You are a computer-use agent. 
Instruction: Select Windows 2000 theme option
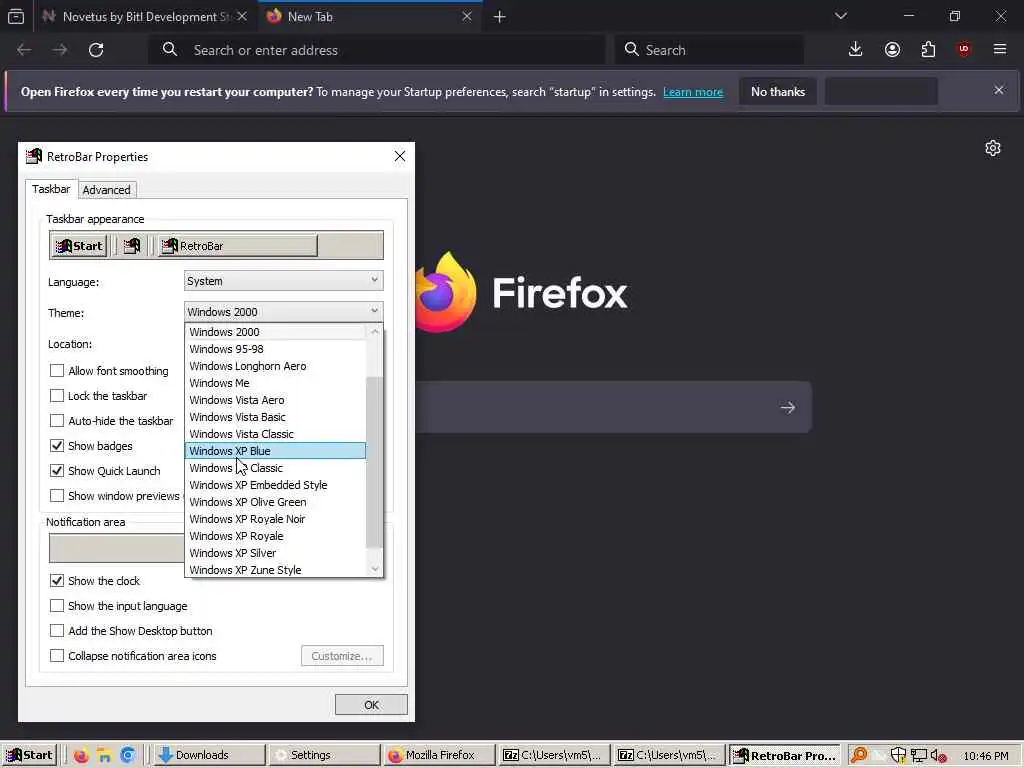coord(275,332)
